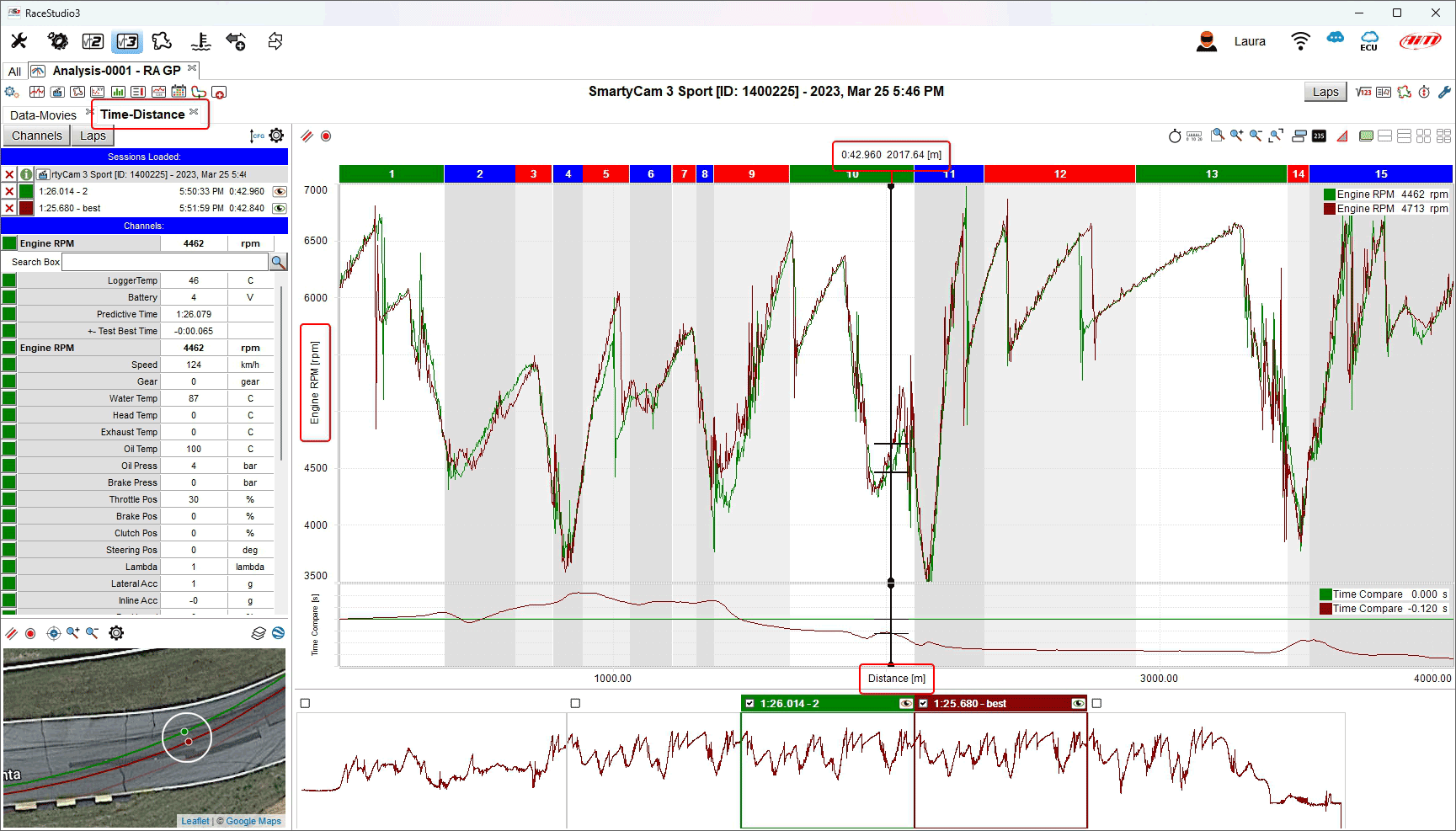Add an XY scatter plot layout
The width and height of the screenshot is (1456, 831).
(x=98, y=92)
